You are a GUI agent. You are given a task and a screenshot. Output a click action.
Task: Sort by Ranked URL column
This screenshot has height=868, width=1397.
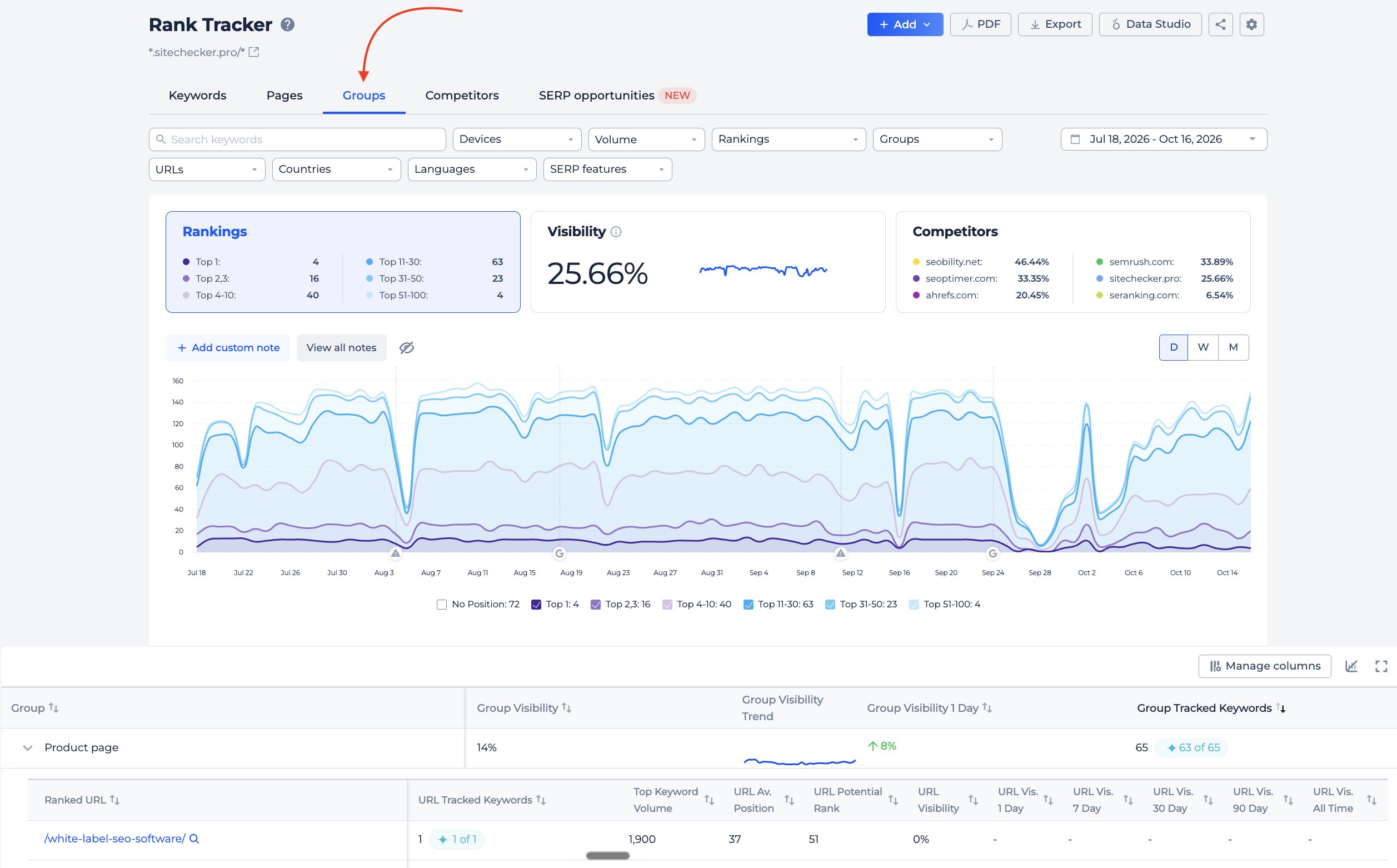point(115,800)
